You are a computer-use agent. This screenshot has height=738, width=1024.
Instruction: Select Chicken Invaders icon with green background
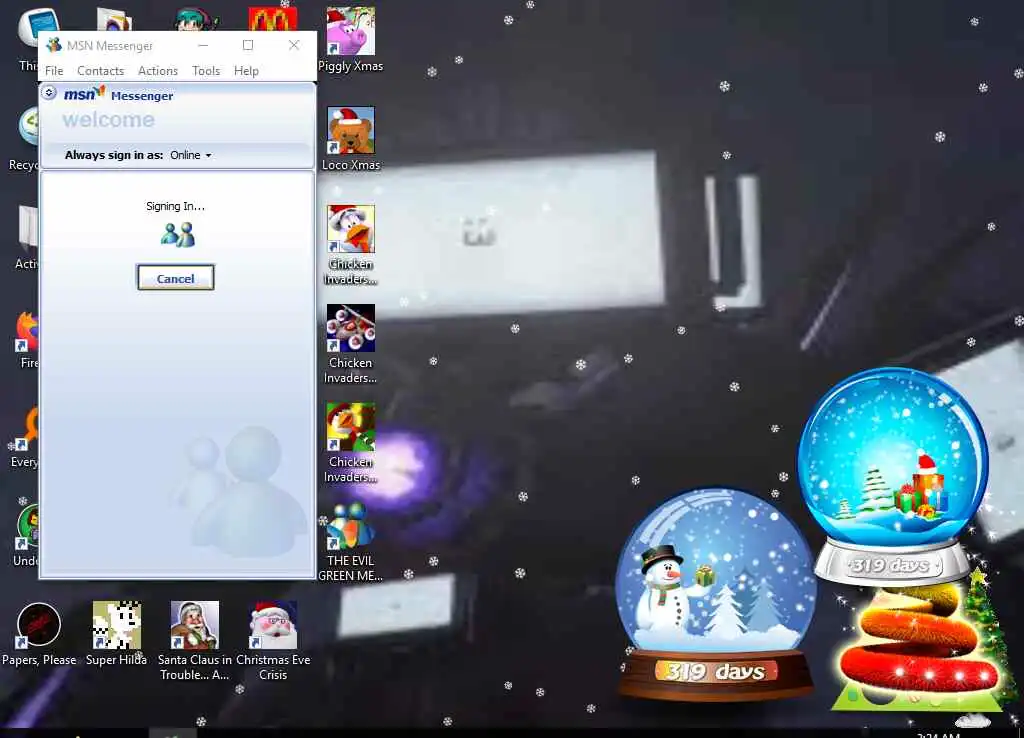click(x=351, y=443)
